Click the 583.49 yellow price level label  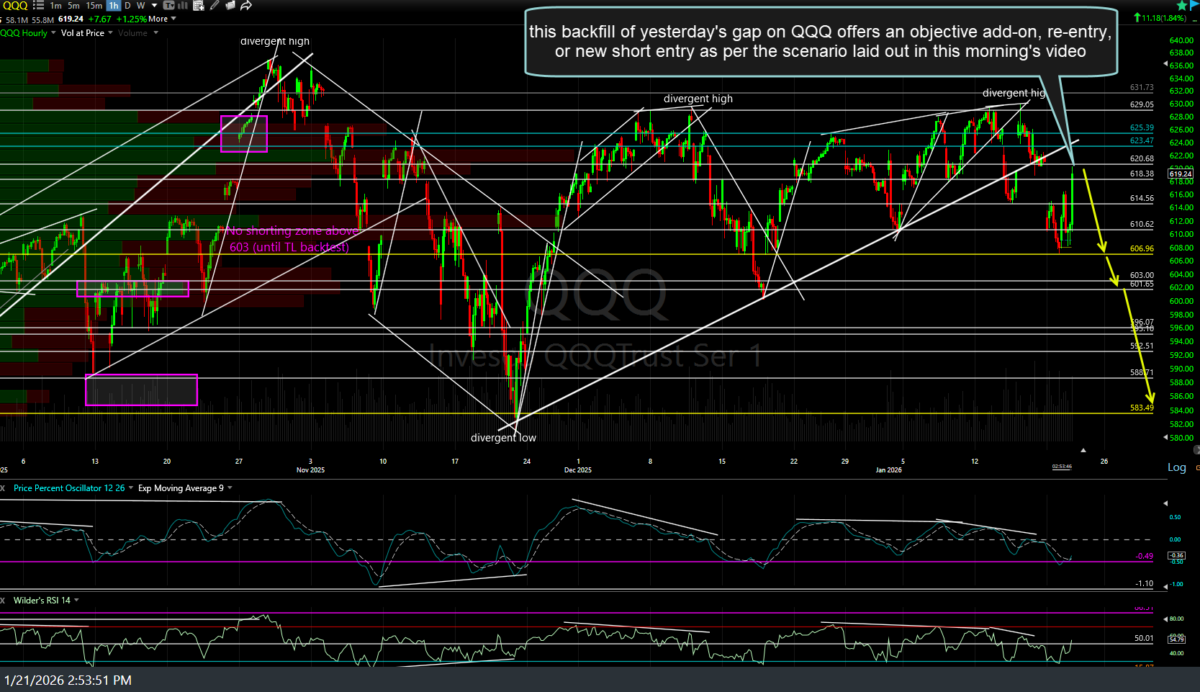tap(1142, 408)
